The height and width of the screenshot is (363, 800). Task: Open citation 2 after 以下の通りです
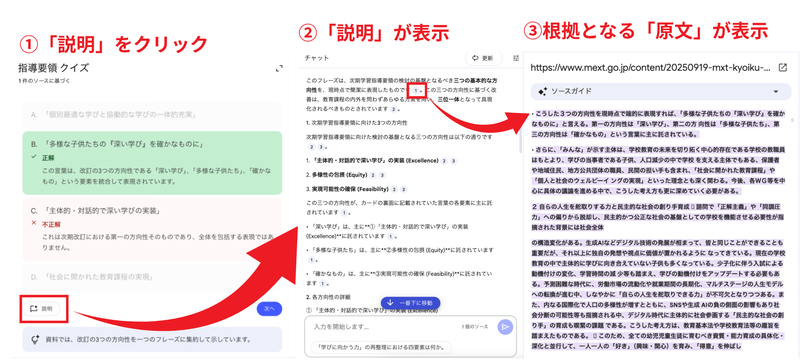click(311, 147)
